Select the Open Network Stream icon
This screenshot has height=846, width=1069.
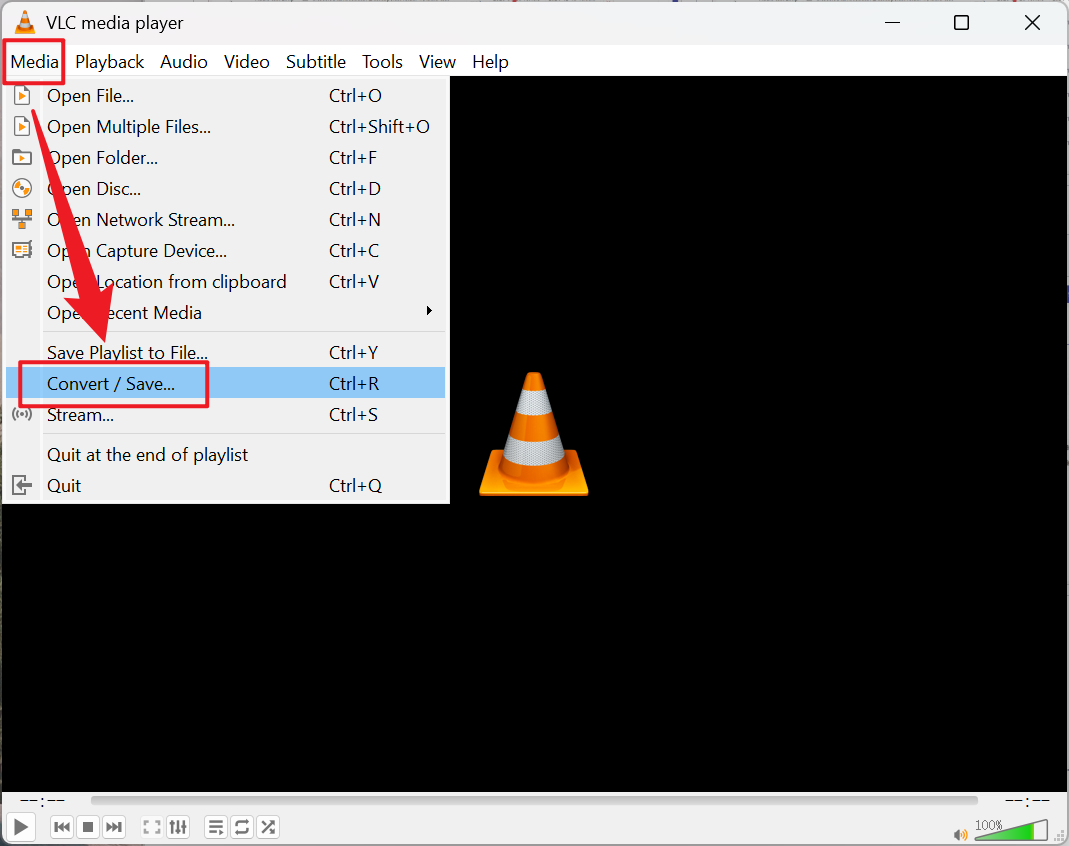point(22,219)
